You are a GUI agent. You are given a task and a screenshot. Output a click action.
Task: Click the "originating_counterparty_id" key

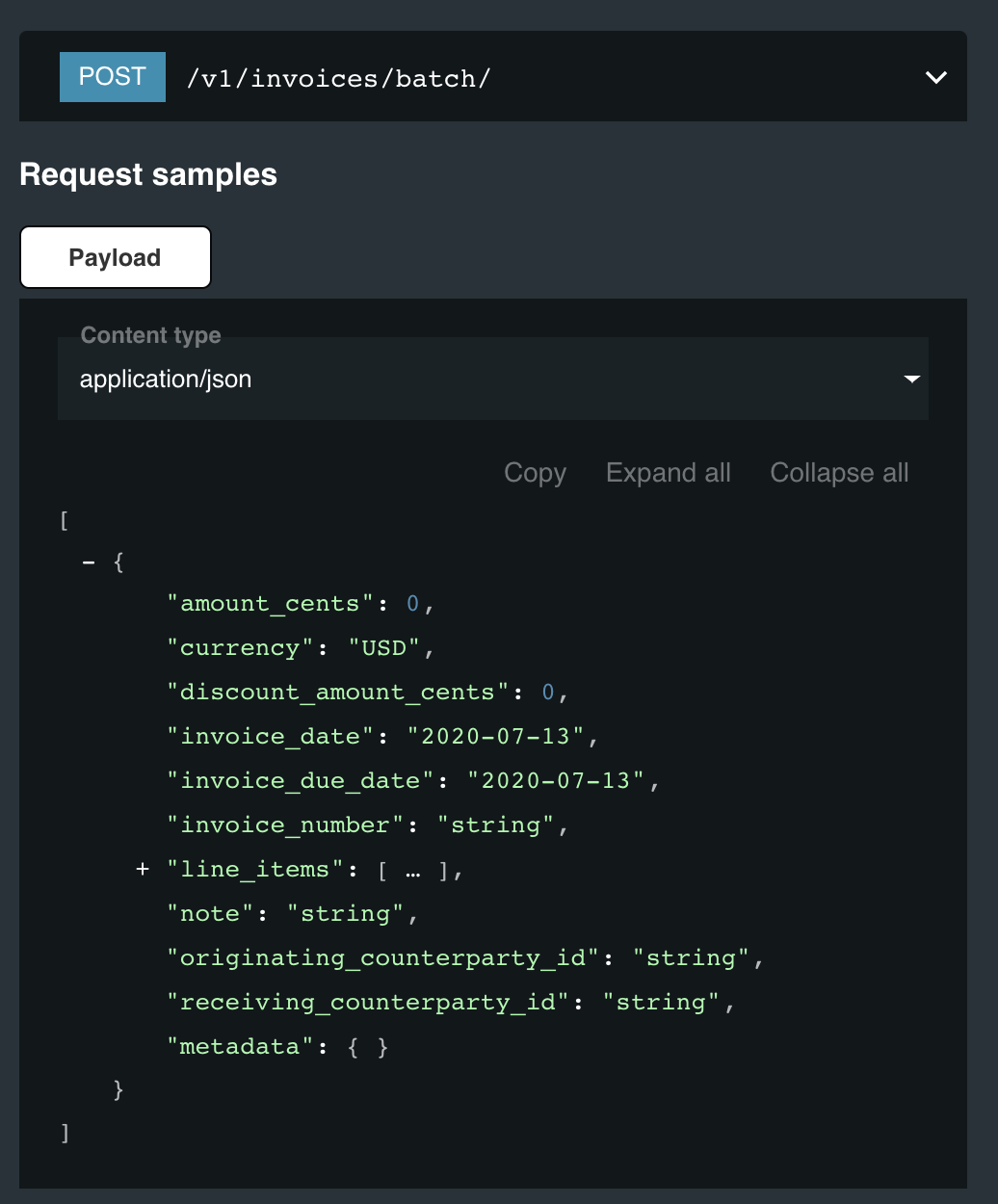(383, 958)
